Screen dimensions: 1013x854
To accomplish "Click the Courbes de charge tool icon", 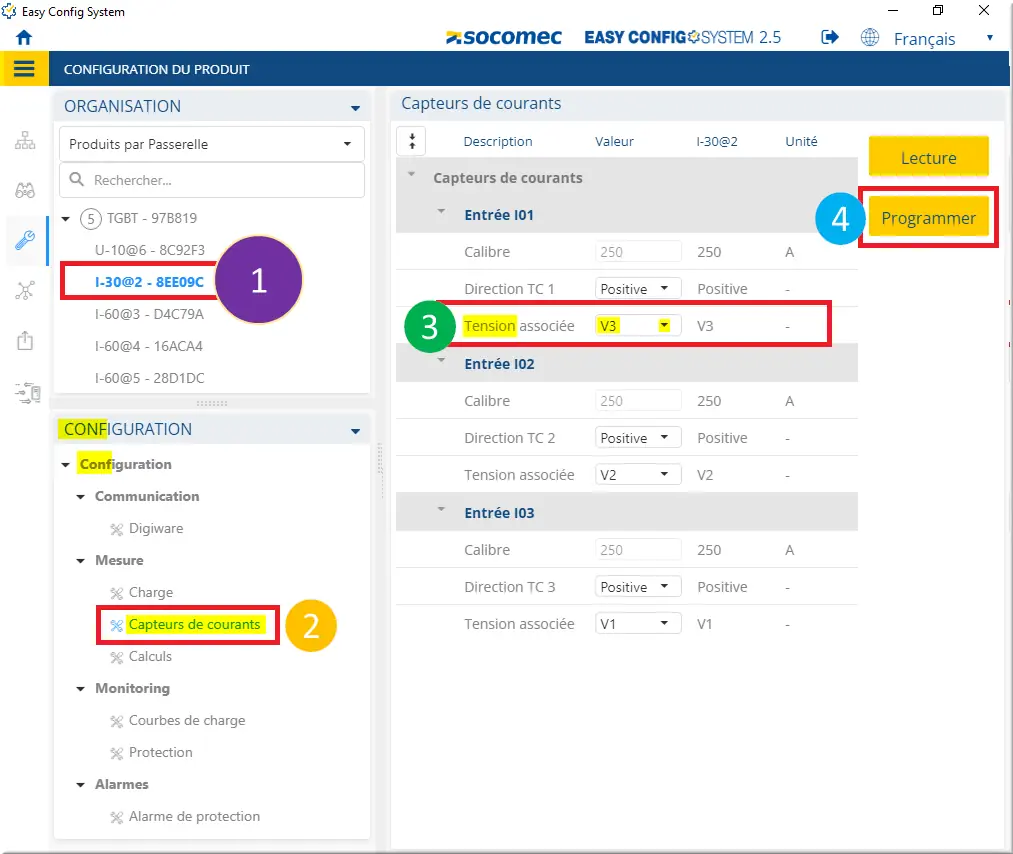I will point(116,722).
